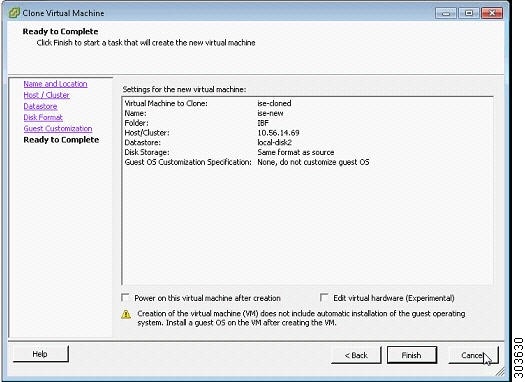
Task: Click the yellow warning triangle icon
Action: click(x=126, y=314)
